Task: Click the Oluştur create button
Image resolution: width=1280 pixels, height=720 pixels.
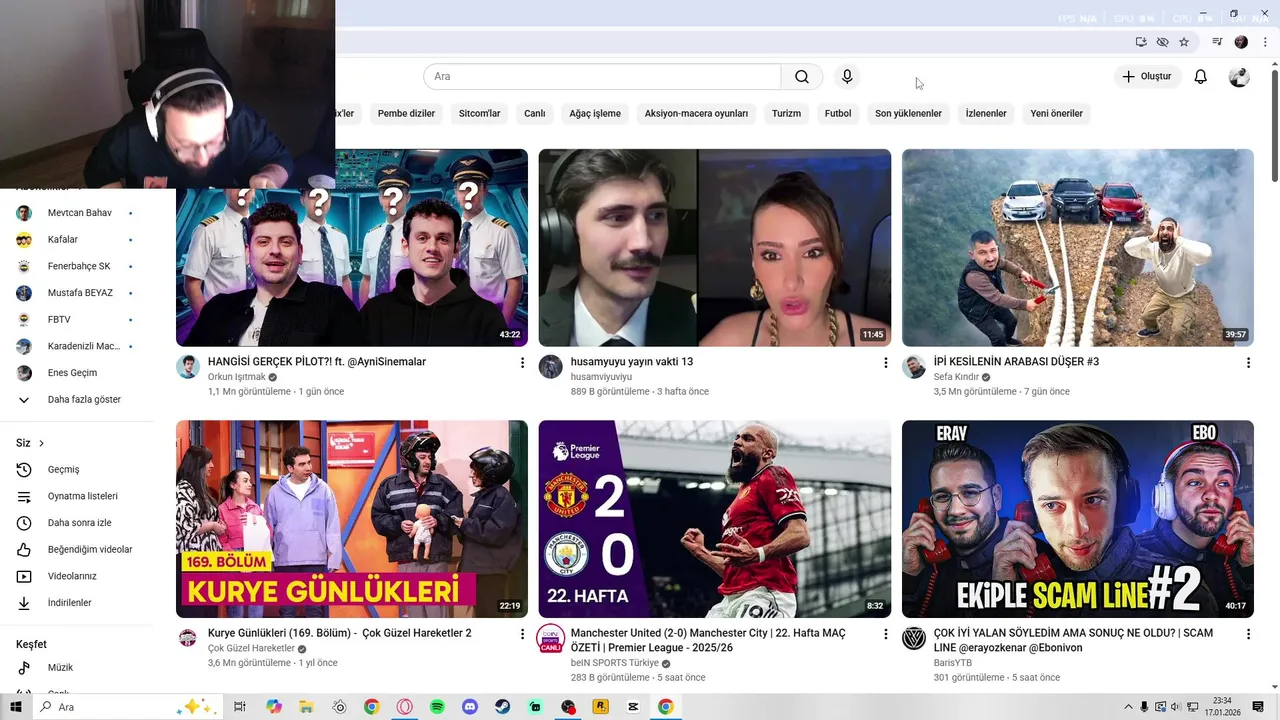Action: [x=1147, y=77]
